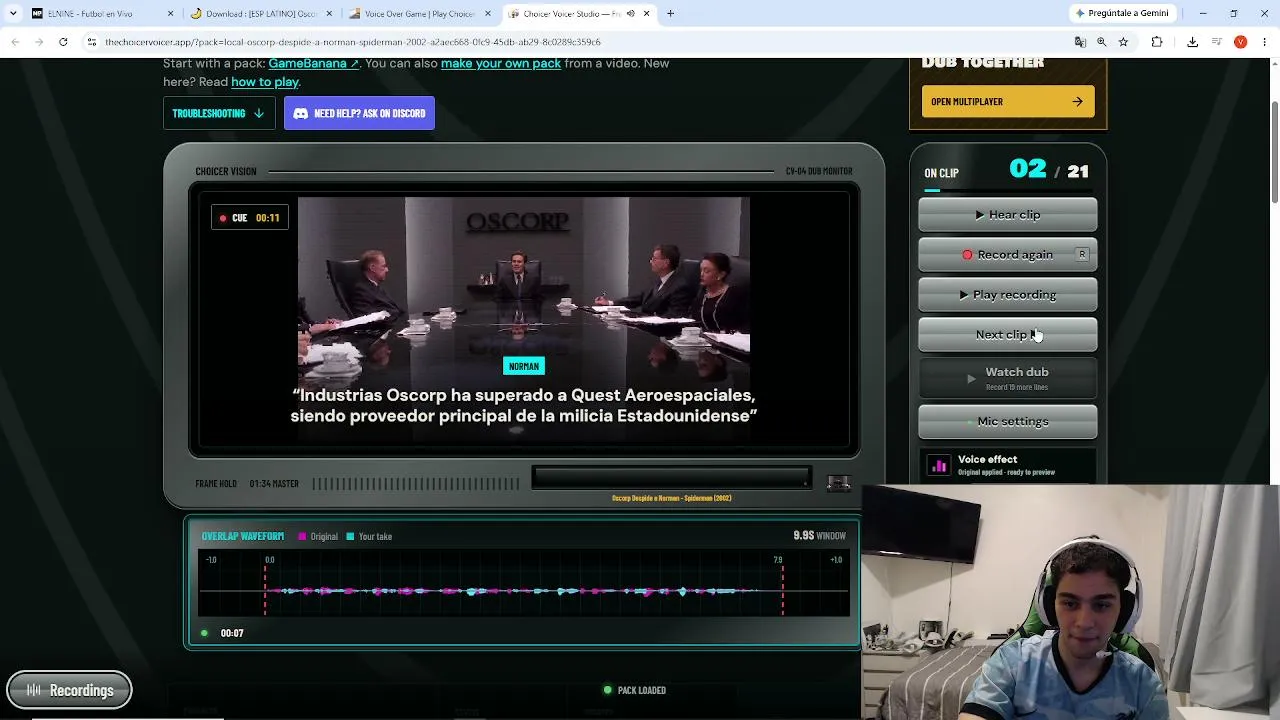Open Mic settings
1280x720 pixels.
point(1008,422)
